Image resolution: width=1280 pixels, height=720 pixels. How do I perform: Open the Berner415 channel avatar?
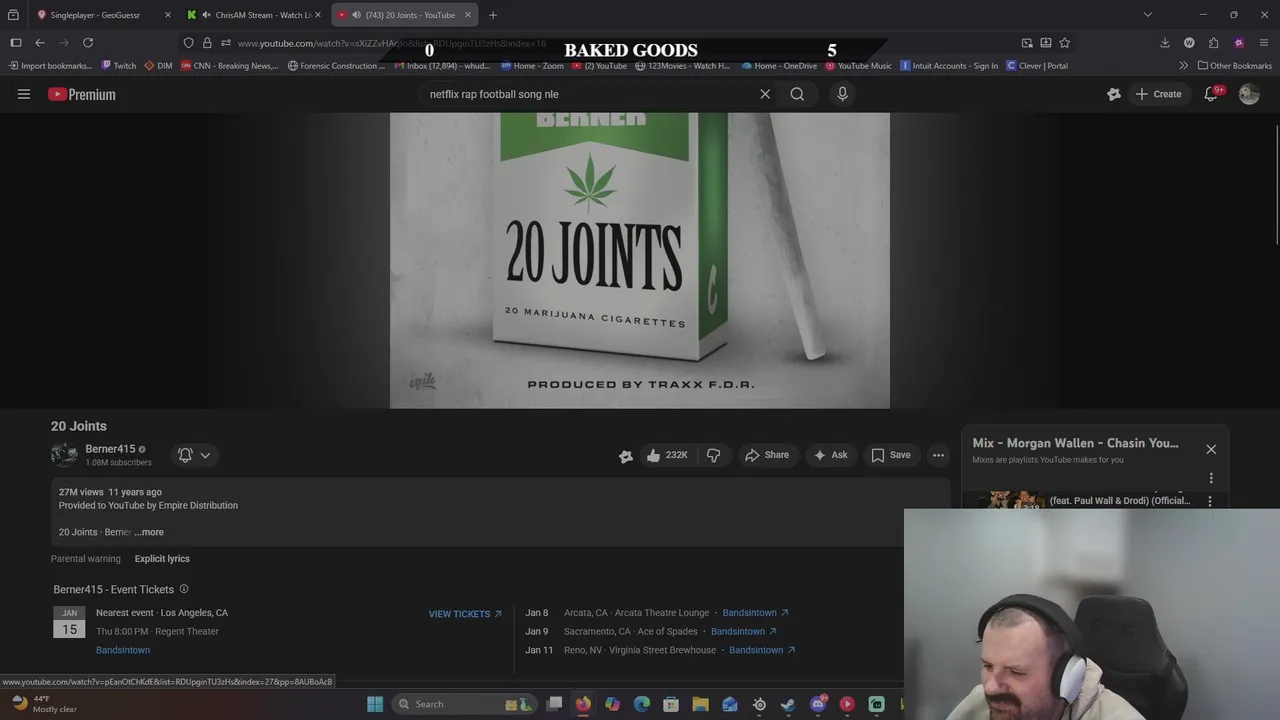[x=64, y=455]
